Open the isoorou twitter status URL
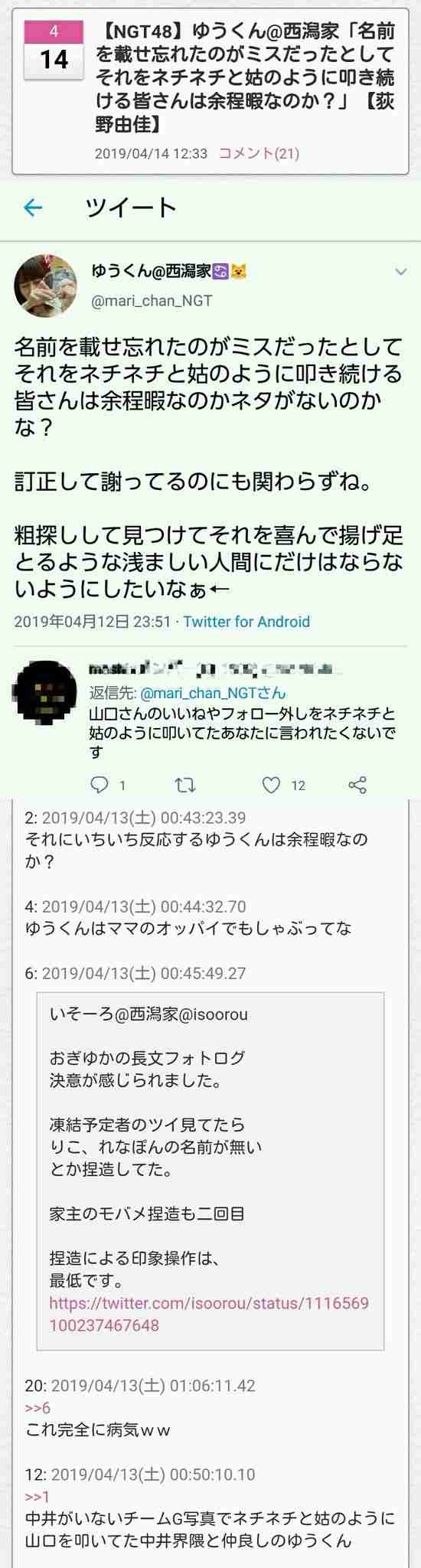 click(x=209, y=1314)
